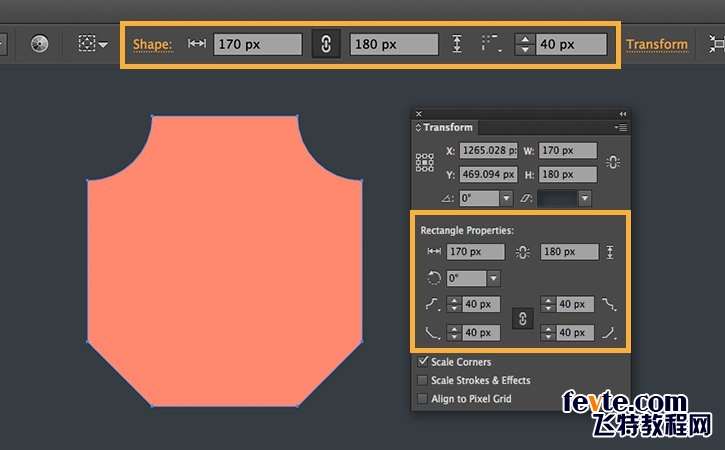Open the rotate angle dropdown in Transform

506,198
